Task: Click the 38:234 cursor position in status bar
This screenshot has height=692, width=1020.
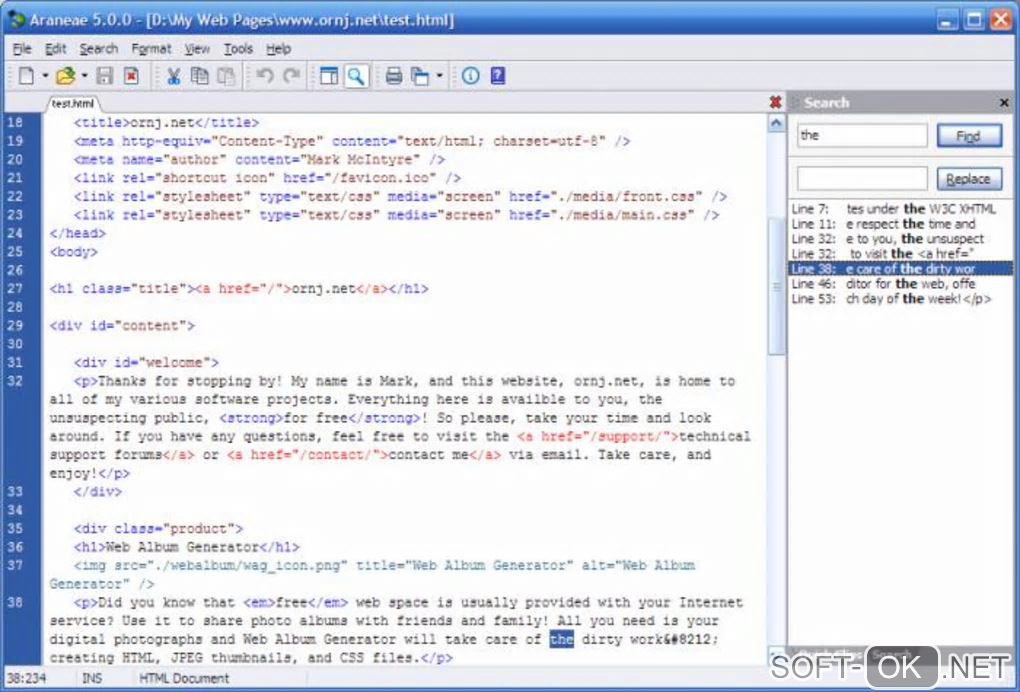Action: click(x=27, y=678)
